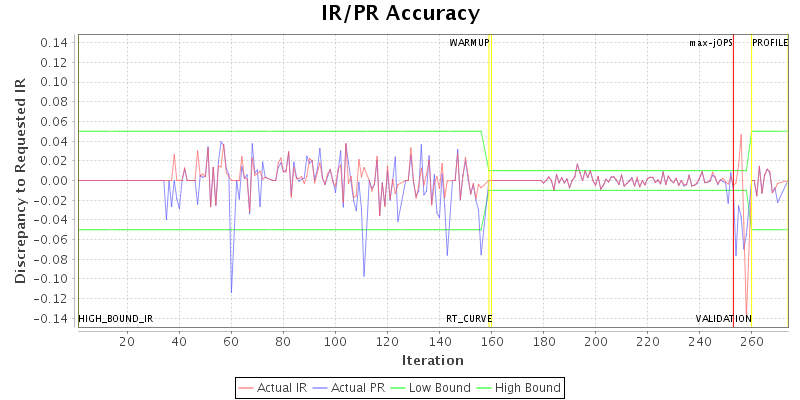Click the 0.14 tick on y-axis

pos(56,43)
